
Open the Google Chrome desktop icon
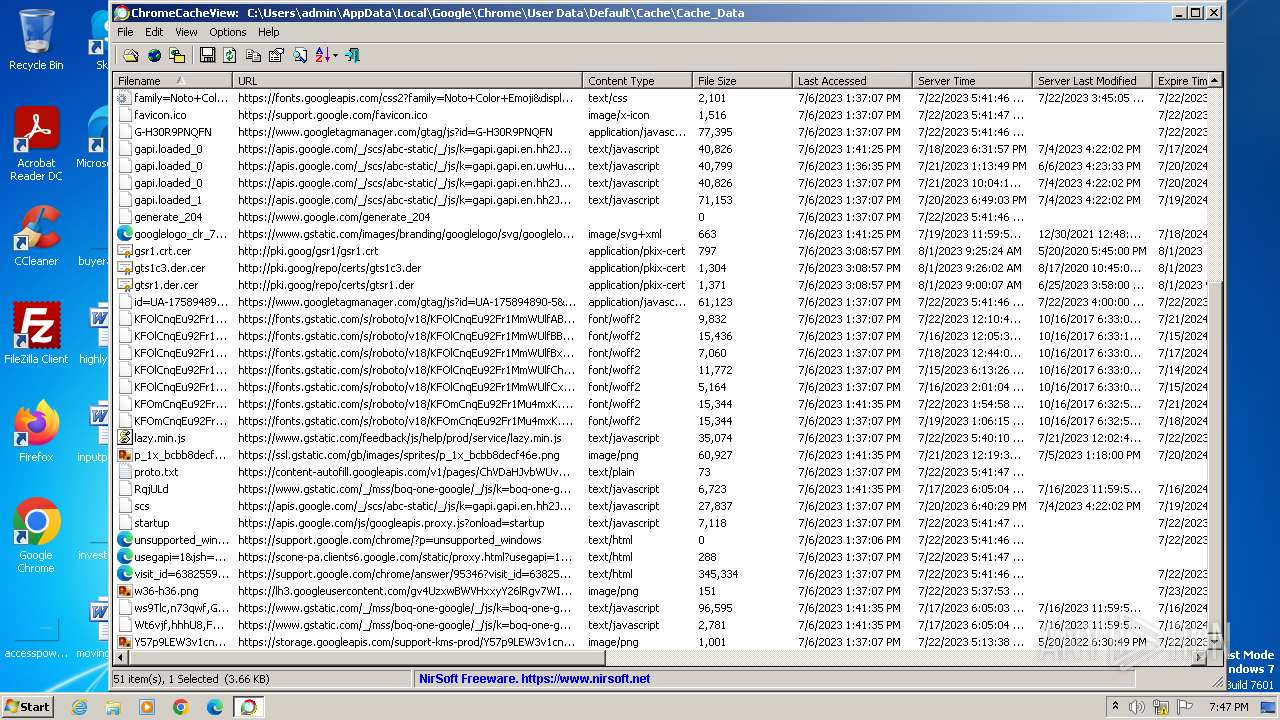coord(36,535)
